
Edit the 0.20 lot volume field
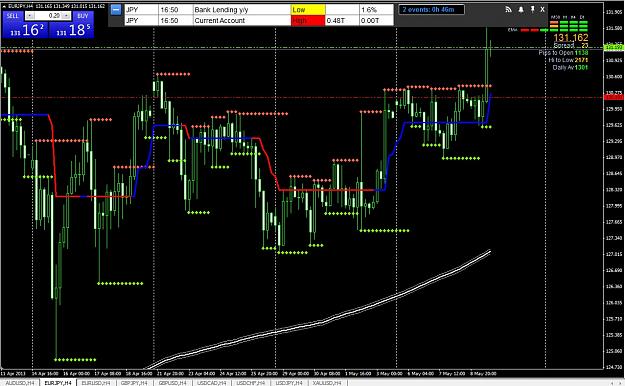pyautogui.click(x=48, y=16)
